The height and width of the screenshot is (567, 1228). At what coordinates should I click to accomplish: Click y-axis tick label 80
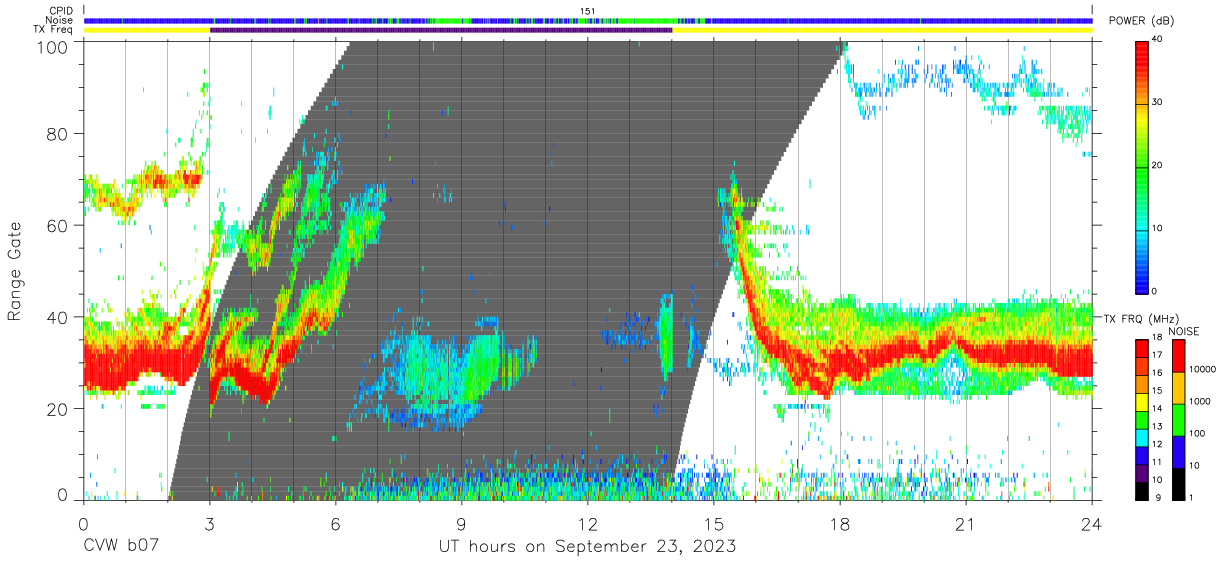pyautogui.click(x=59, y=133)
